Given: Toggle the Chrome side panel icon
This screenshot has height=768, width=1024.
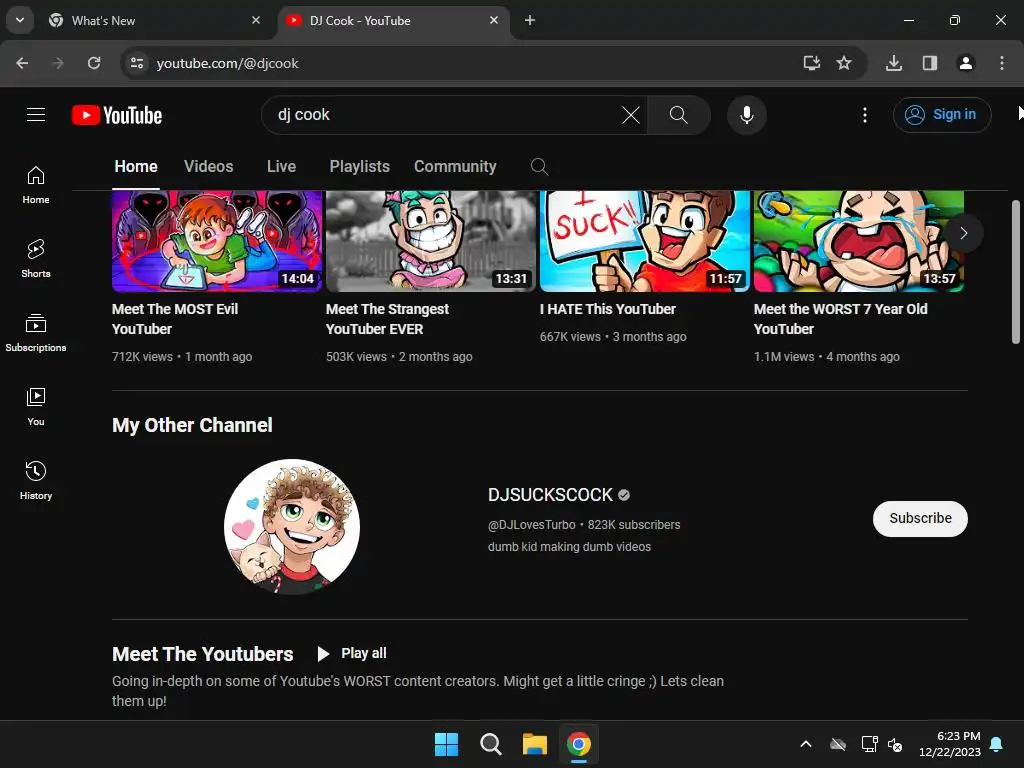Looking at the screenshot, I should pos(930,63).
